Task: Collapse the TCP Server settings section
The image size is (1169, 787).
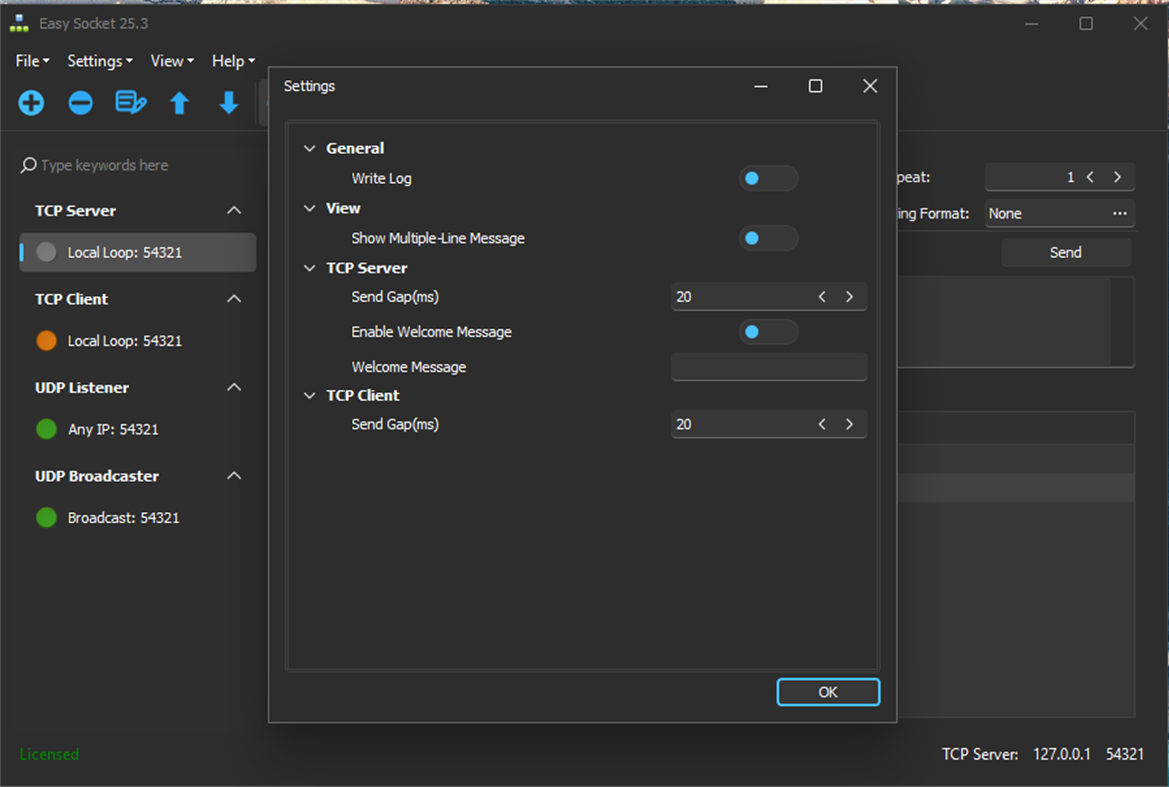Action: (309, 268)
